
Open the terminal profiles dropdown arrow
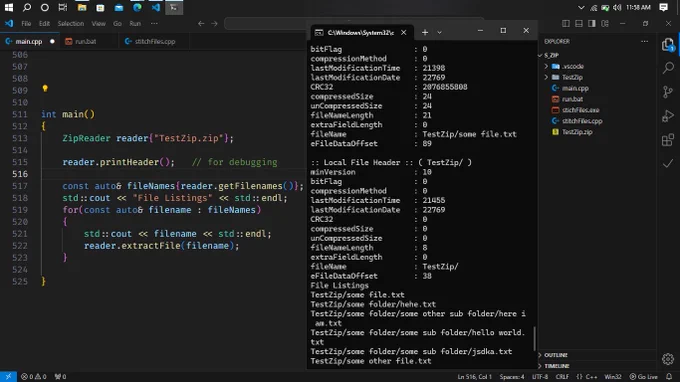pos(439,32)
